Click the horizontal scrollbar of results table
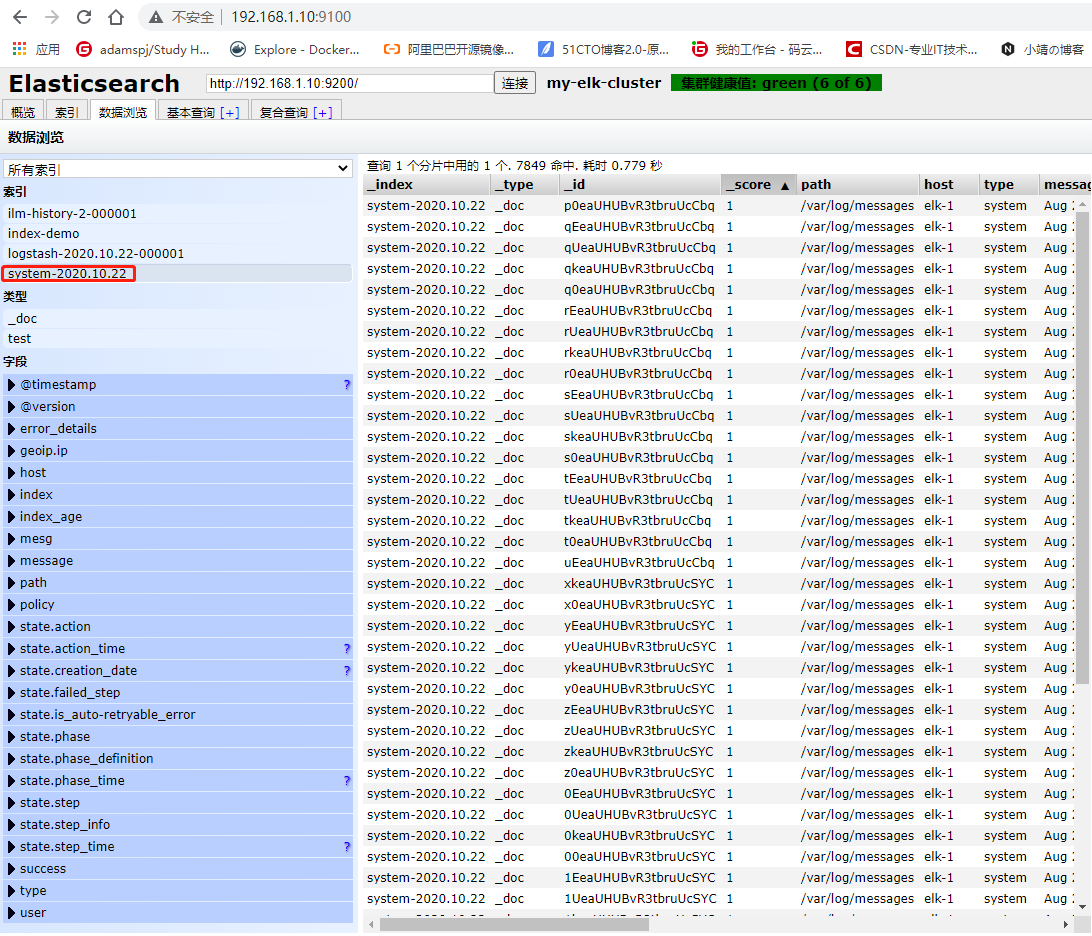The height and width of the screenshot is (936, 1092). pyautogui.click(x=513, y=925)
